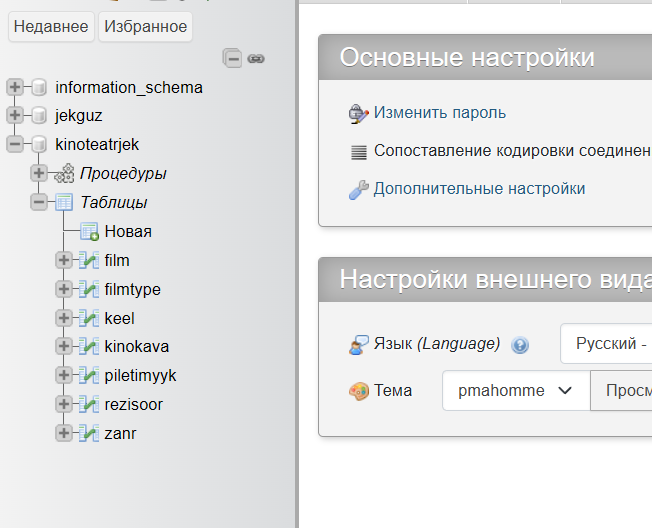
Task: Open the Изменить пароль link
Action: click(440, 113)
